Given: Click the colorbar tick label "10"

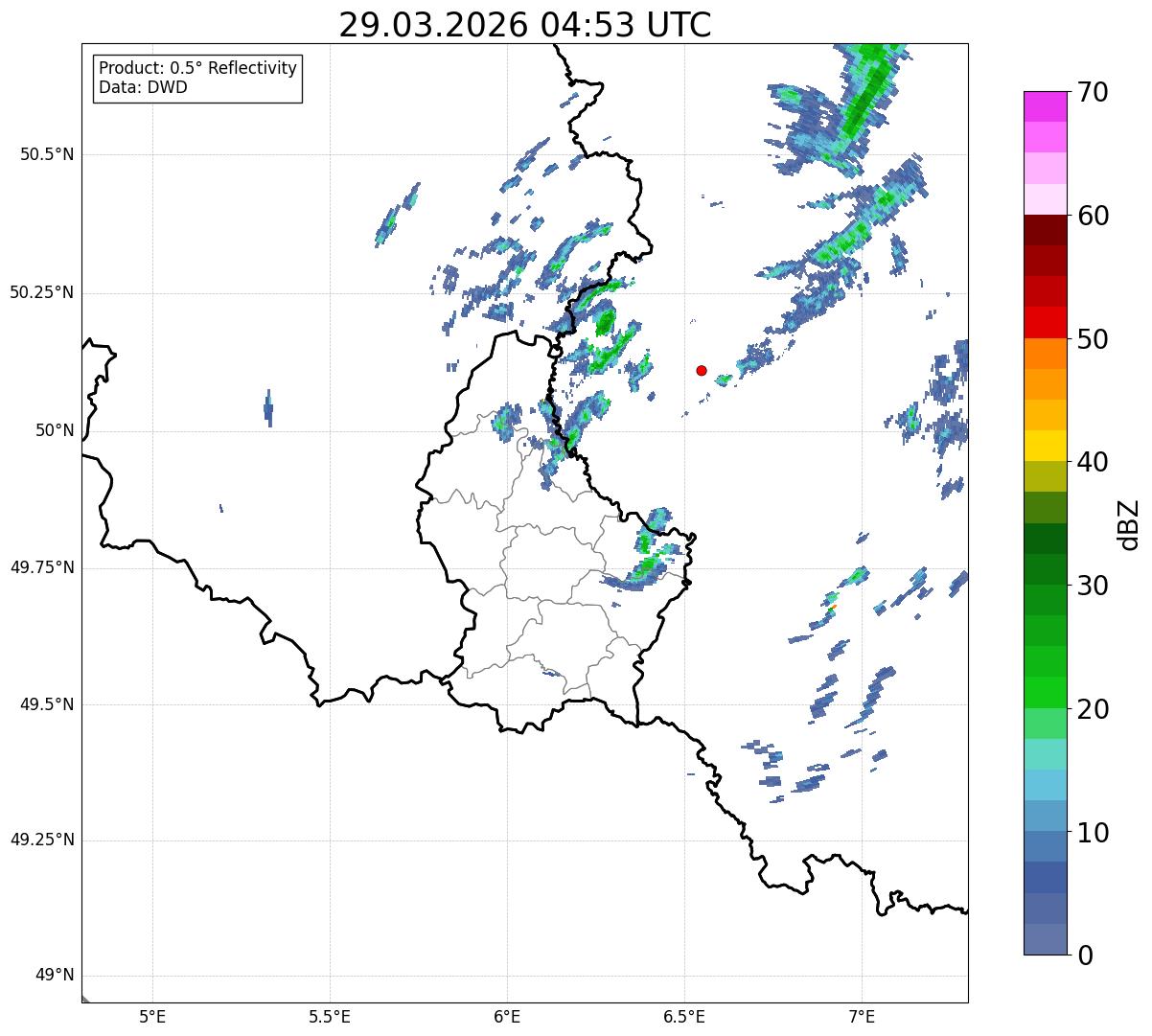Looking at the screenshot, I should (x=1093, y=832).
